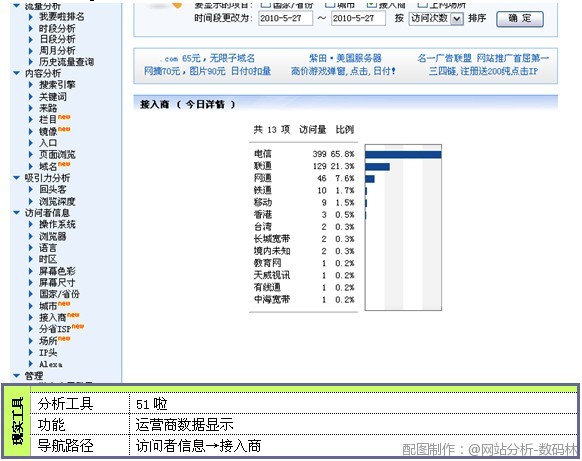Collapse the 内容分析 section
The height and width of the screenshot is (461, 582).
(x=16, y=73)
